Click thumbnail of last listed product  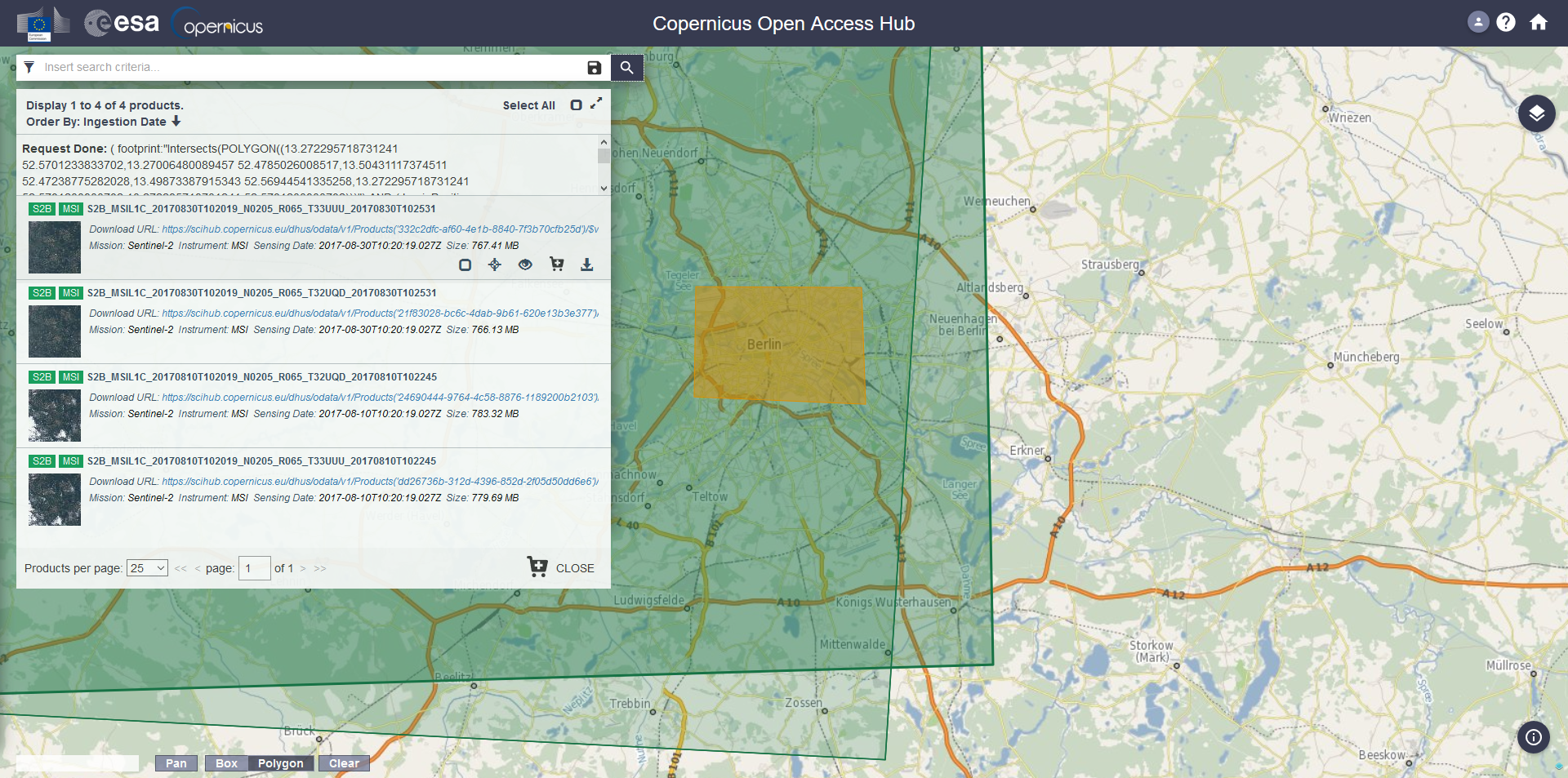tap(55, 500)
